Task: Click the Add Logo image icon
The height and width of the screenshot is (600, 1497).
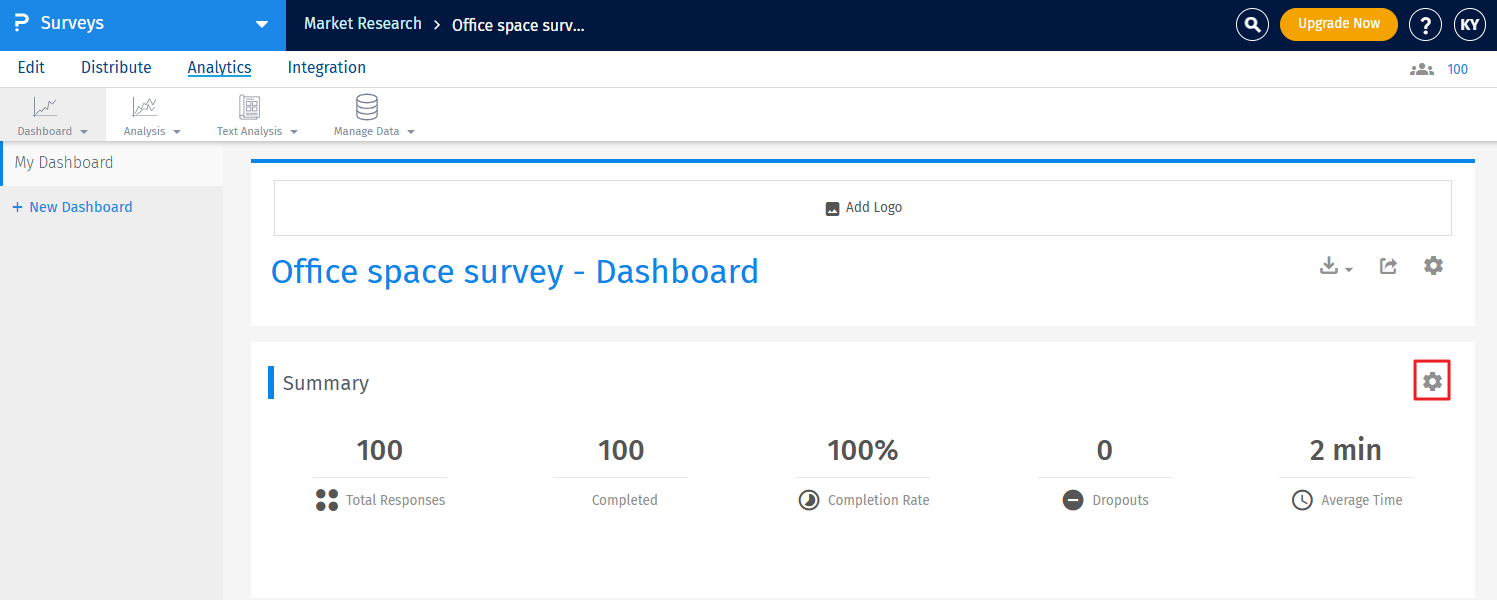Action: pyautogui.click(x=831, y=207)
